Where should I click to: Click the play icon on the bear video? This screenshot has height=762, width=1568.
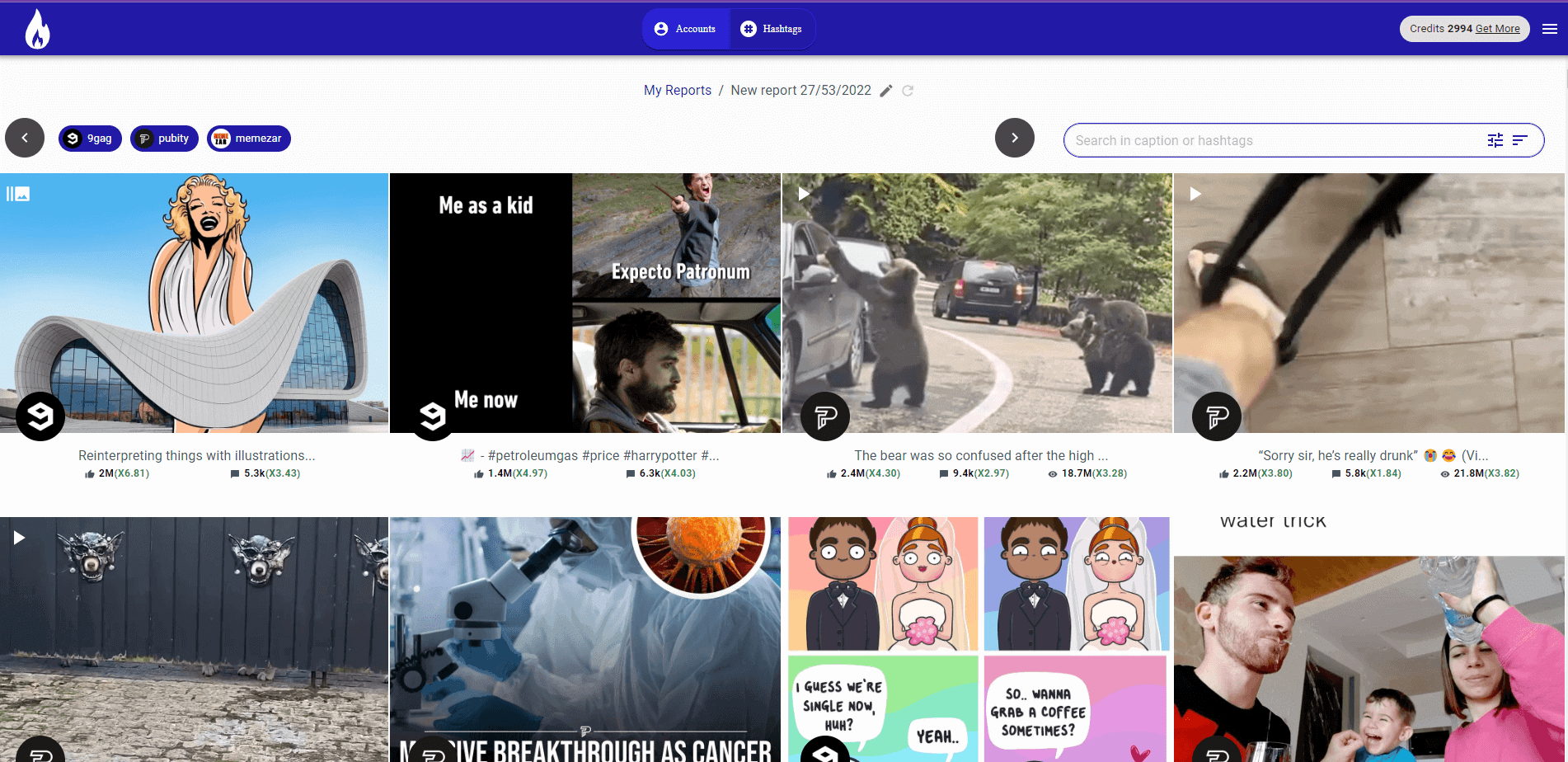tap(803, 193)
